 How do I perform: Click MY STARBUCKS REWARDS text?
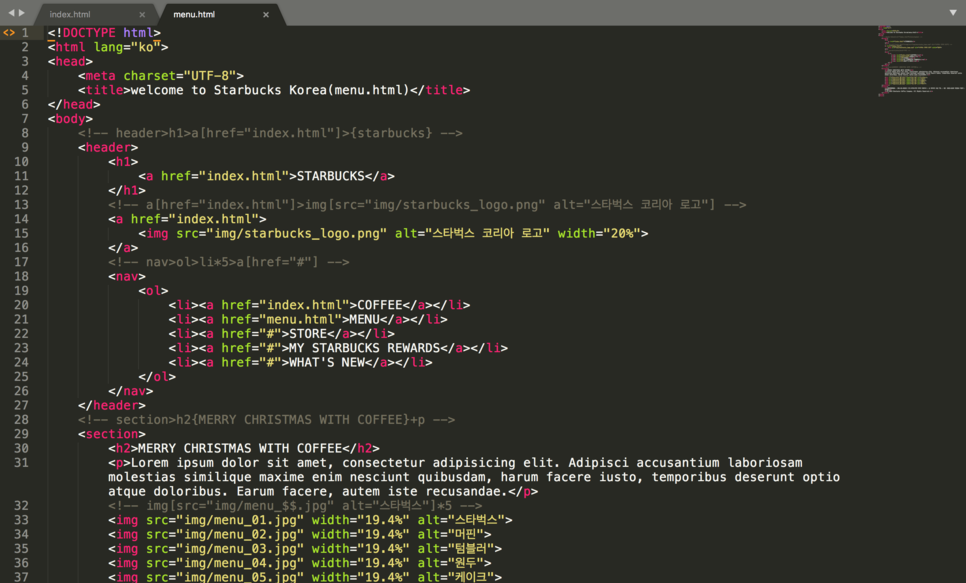pos(365,348)
